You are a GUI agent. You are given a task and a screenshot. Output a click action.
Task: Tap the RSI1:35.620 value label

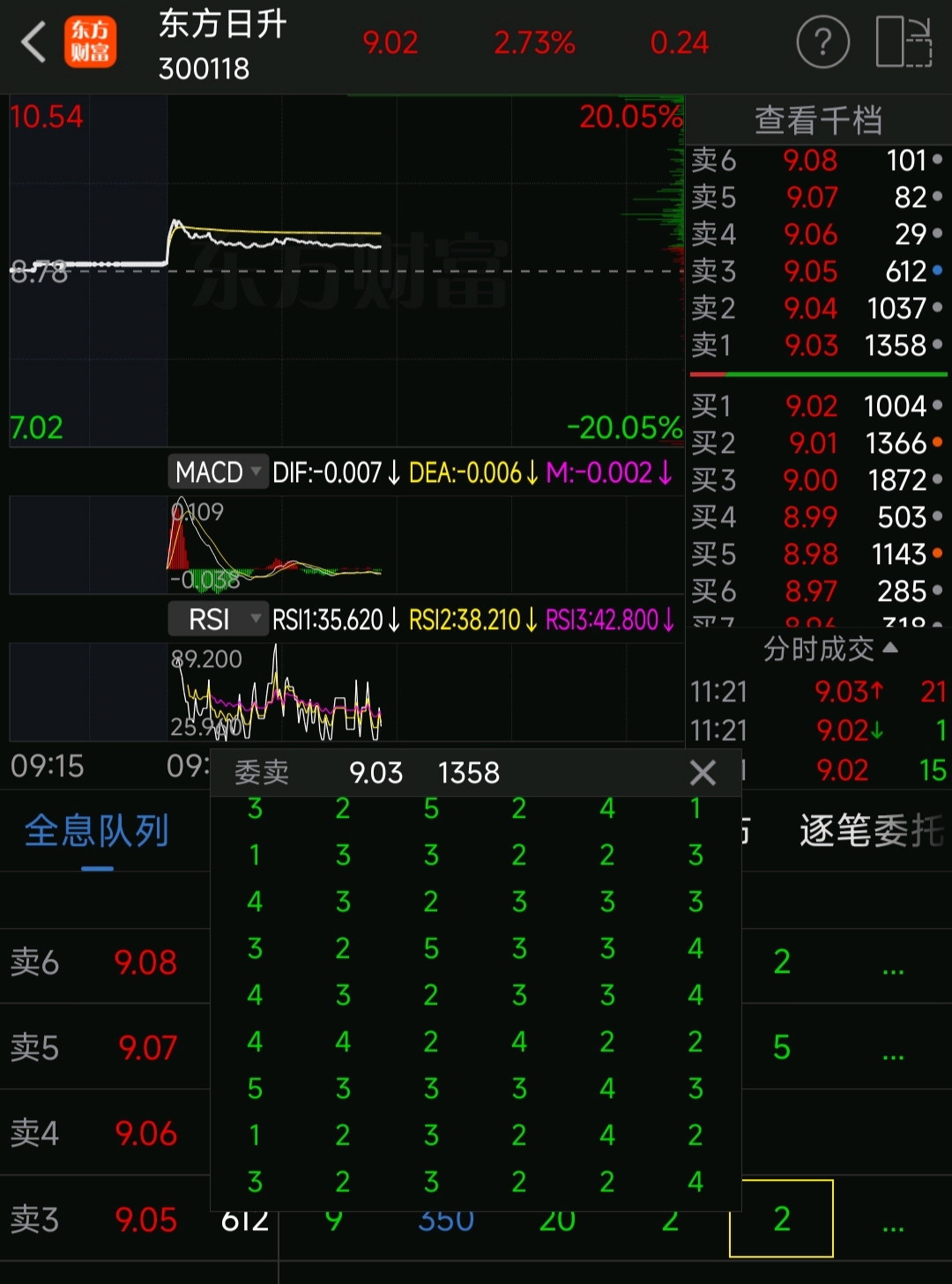(336, 620)
